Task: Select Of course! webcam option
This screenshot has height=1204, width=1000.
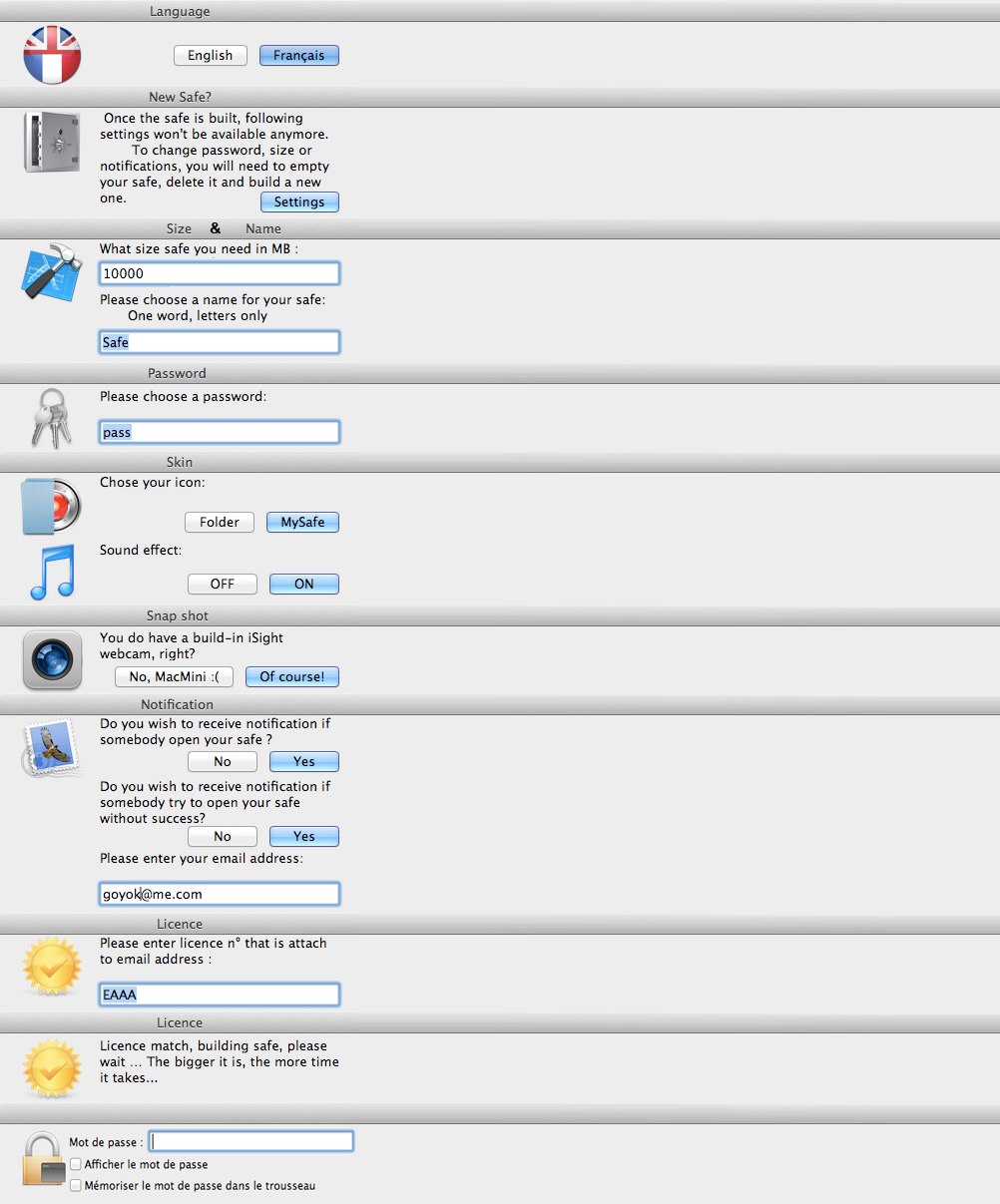Action: click(x=292, y=677)
